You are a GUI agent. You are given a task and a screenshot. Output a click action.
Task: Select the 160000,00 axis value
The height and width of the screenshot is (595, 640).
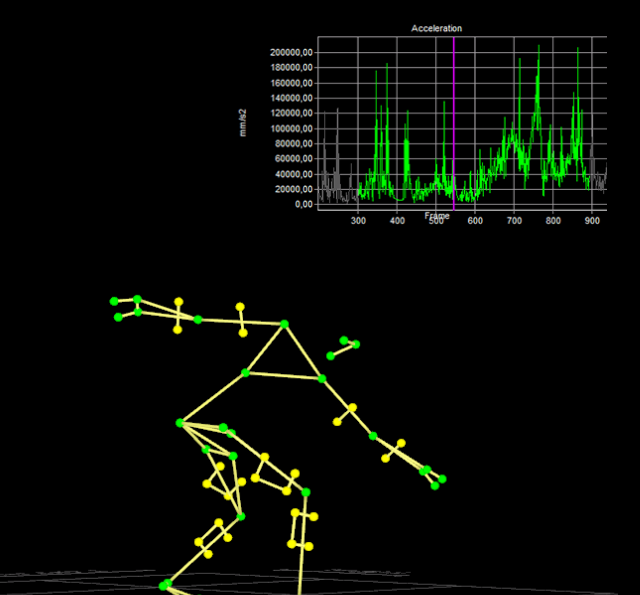click(x=291, y=83)
